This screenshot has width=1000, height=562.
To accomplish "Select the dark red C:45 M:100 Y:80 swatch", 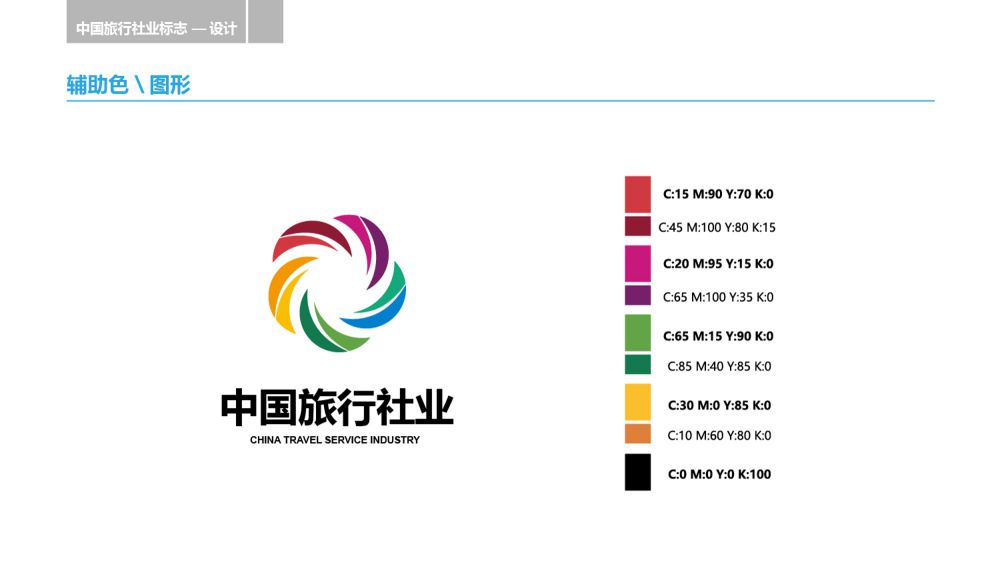I will (x=637, y=226).
